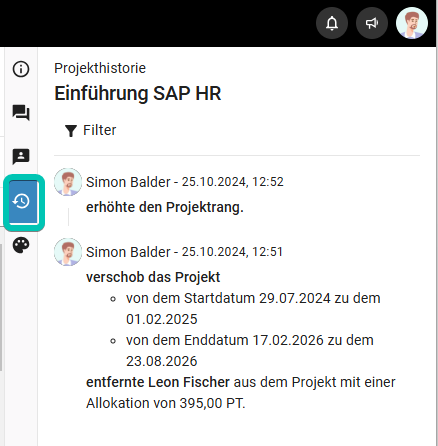438x446 pixels.
Task: Click the timestamp 25.10.2024, 12:51
Action: point(232,252)
